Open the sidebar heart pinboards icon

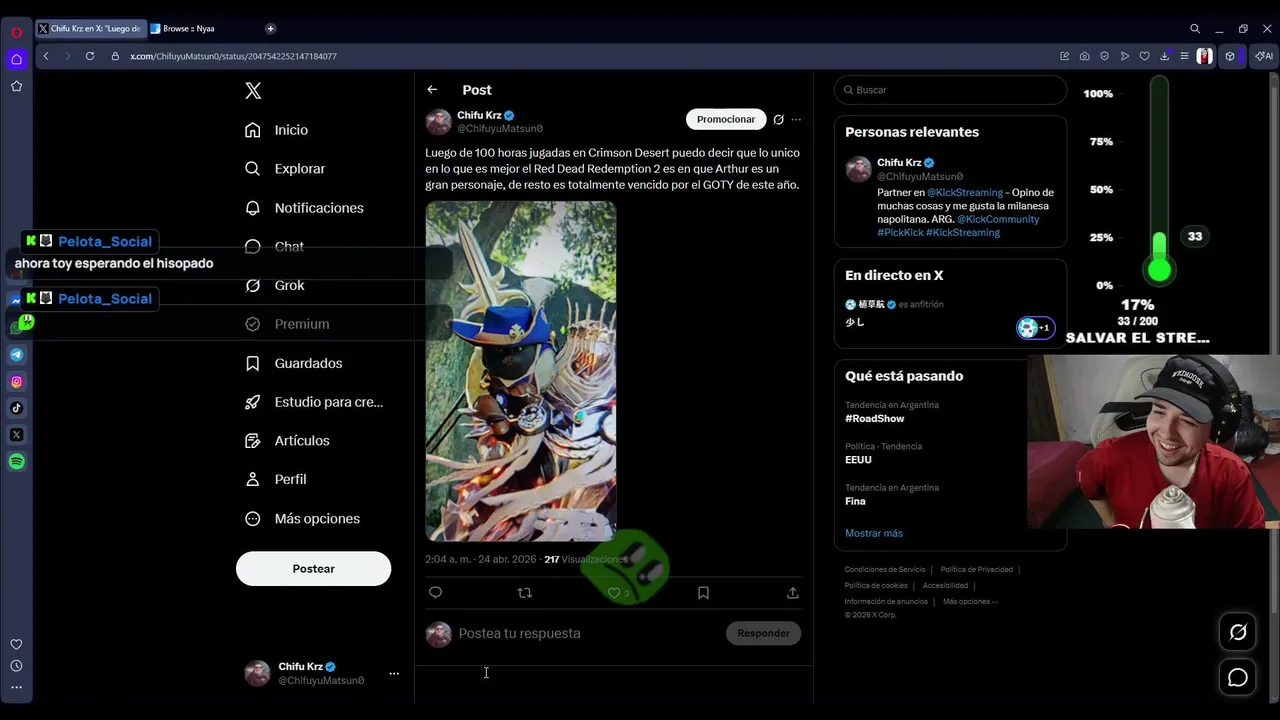(16, 644)
